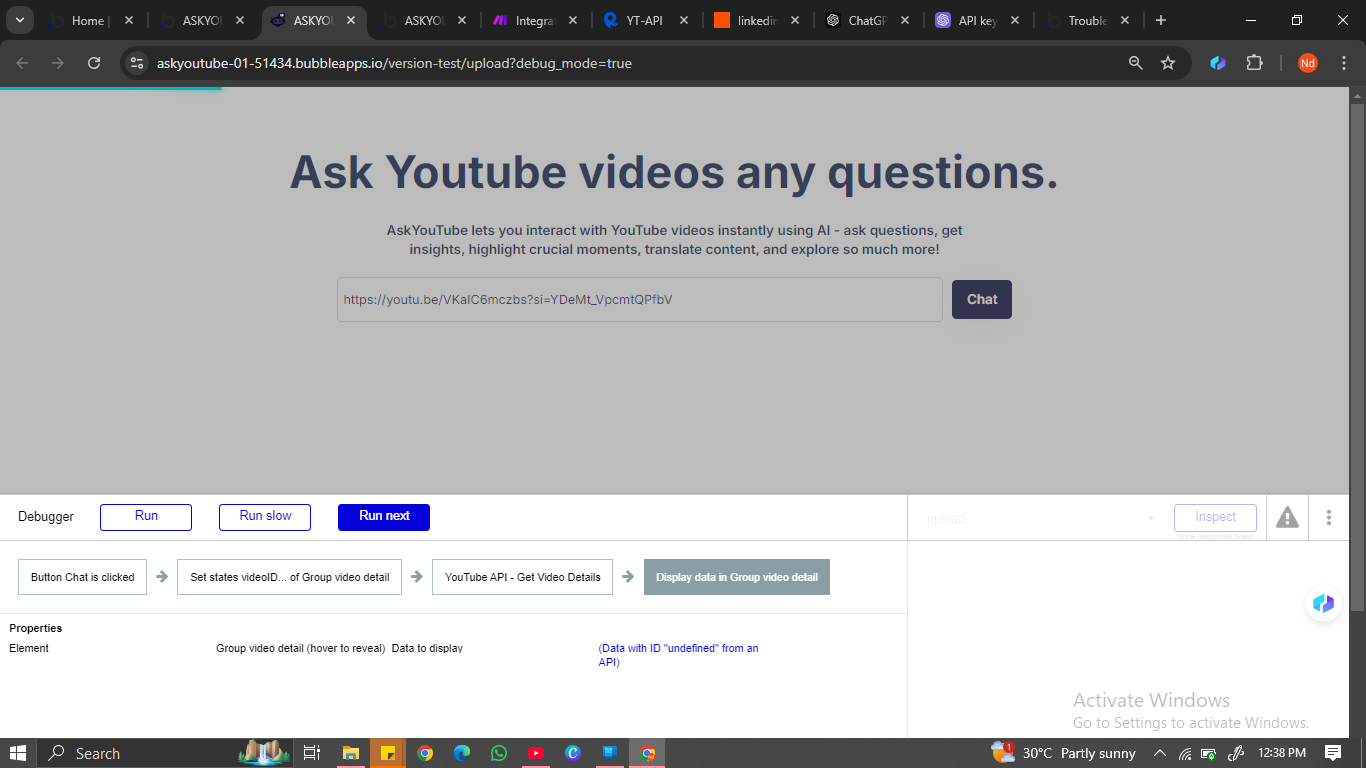Bookmark this page with the star icon
The height and width of the screenshot is (768, 1366).
click(x=1168, y=63)
